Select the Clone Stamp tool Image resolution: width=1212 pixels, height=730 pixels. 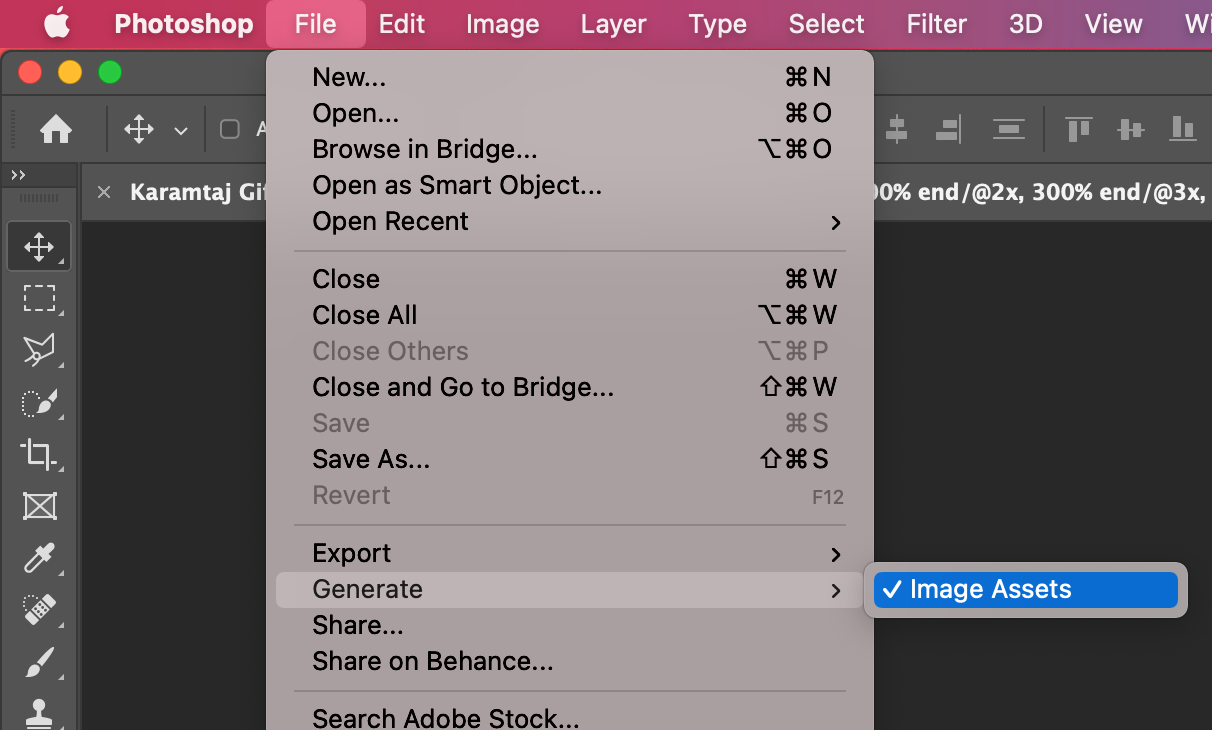point(39,712)
